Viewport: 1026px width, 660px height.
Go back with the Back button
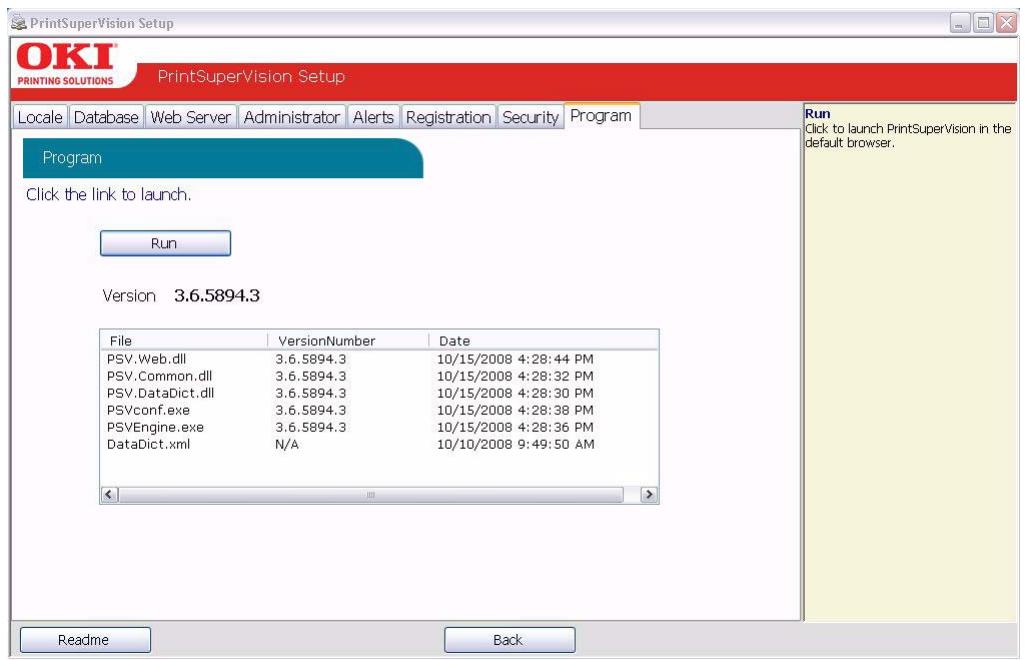pos(510,640)
